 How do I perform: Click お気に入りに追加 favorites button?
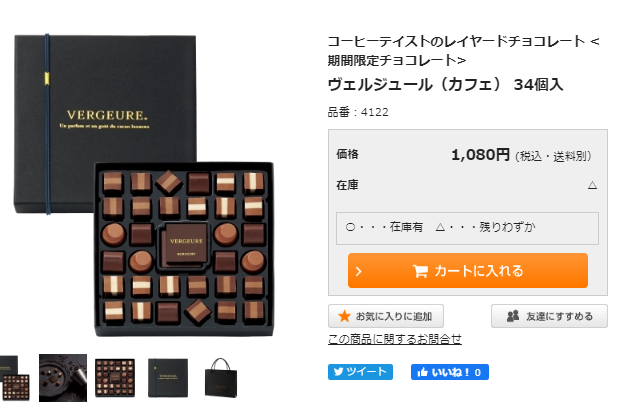tap(386, 316)
